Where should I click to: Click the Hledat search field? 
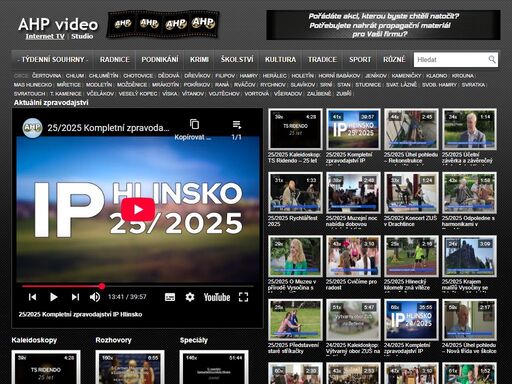point(452,60)
